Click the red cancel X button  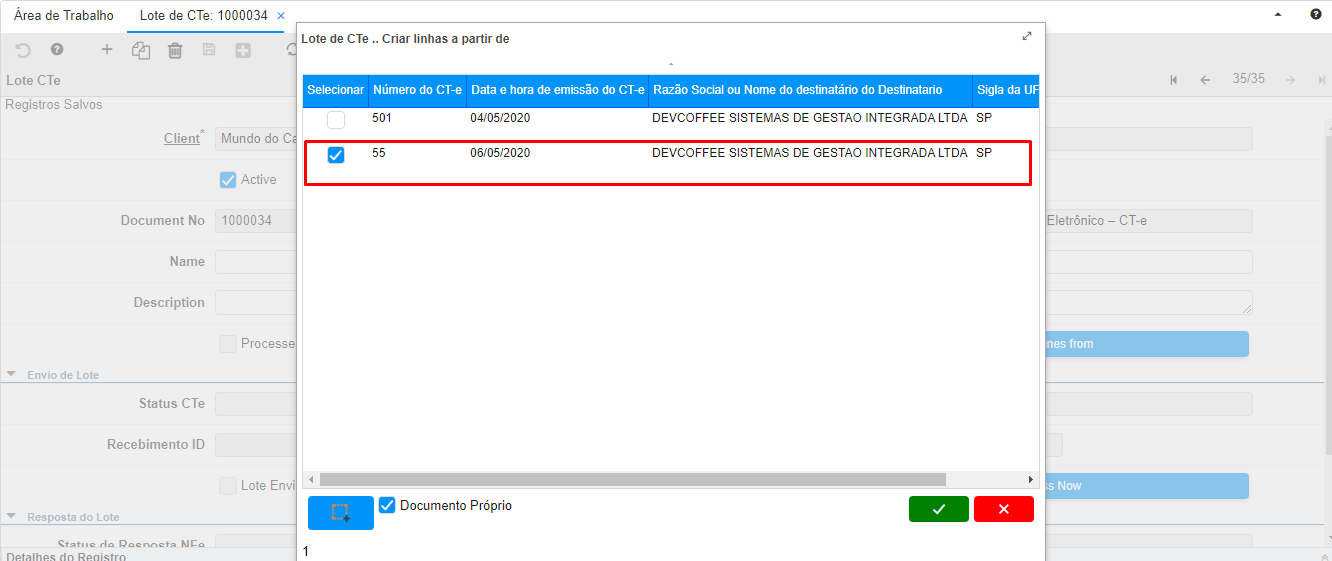(1004, 509)
